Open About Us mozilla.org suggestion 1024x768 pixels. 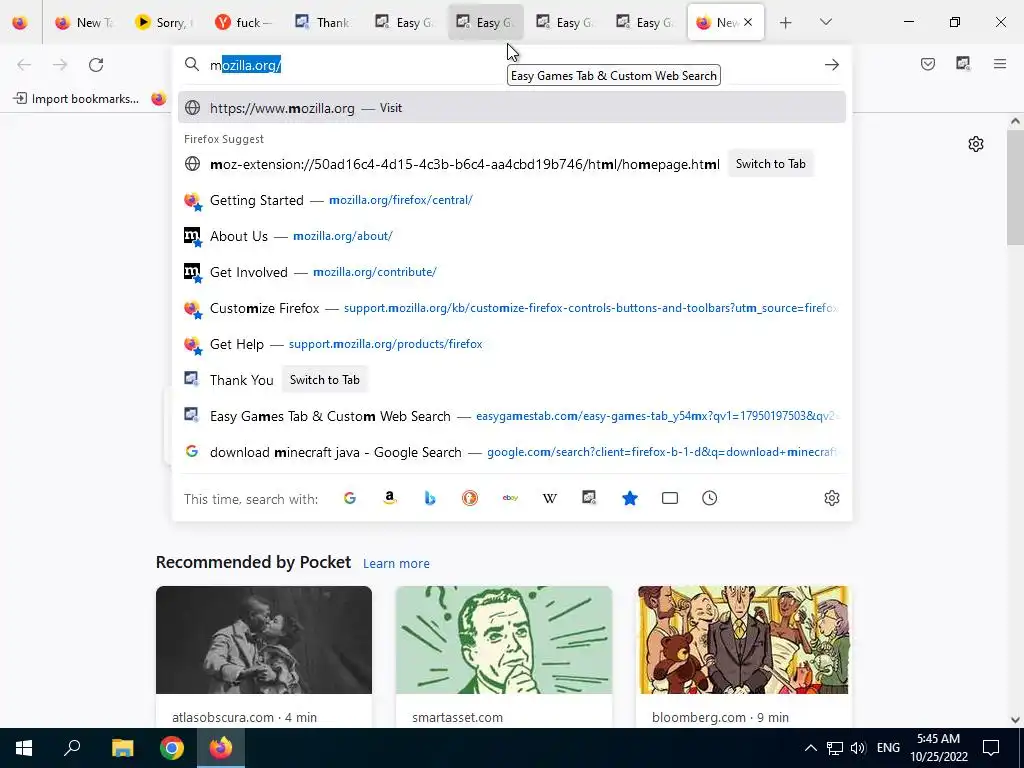coord(511,236)
